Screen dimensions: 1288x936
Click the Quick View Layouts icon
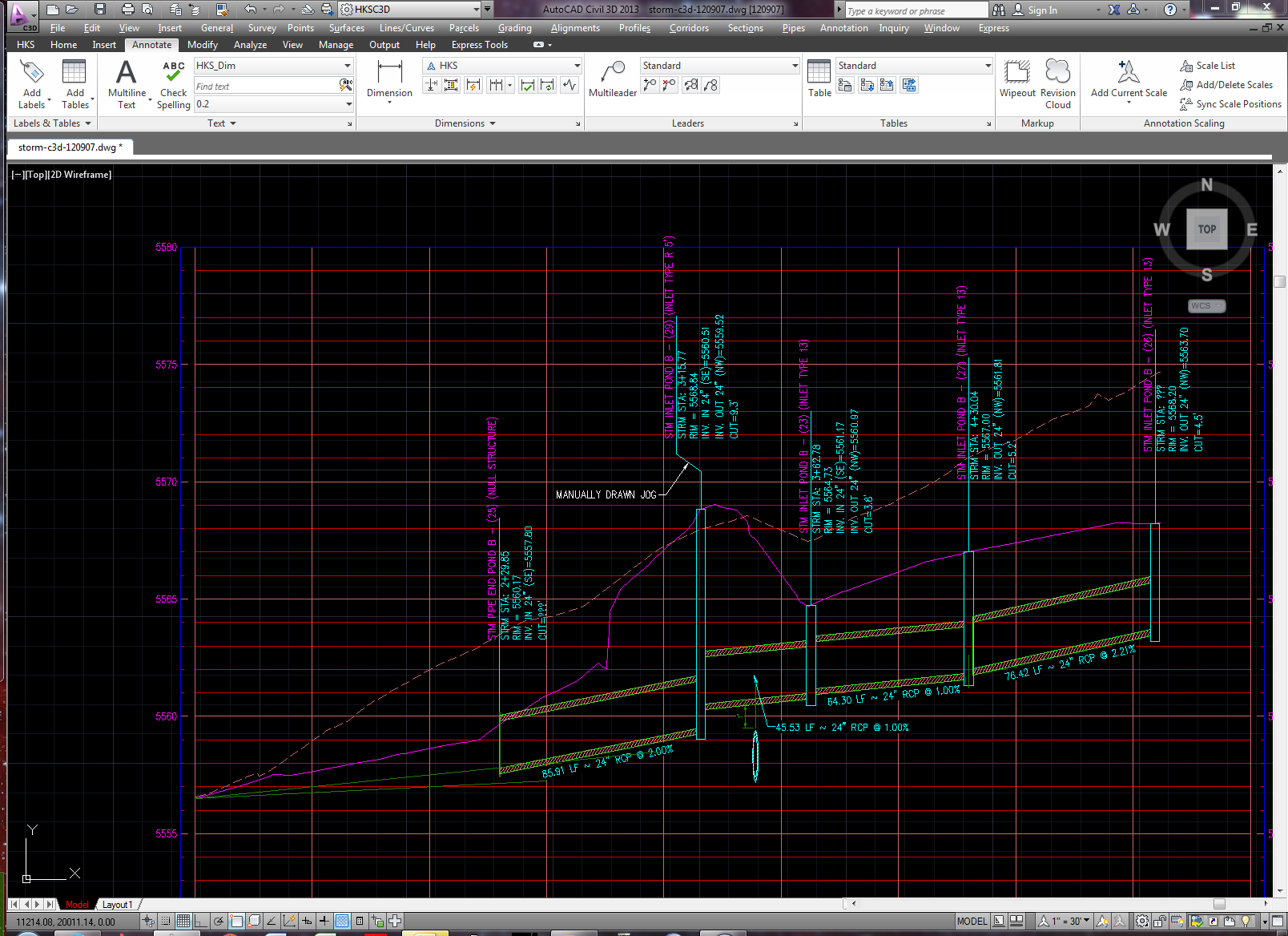tap(999, 922)
